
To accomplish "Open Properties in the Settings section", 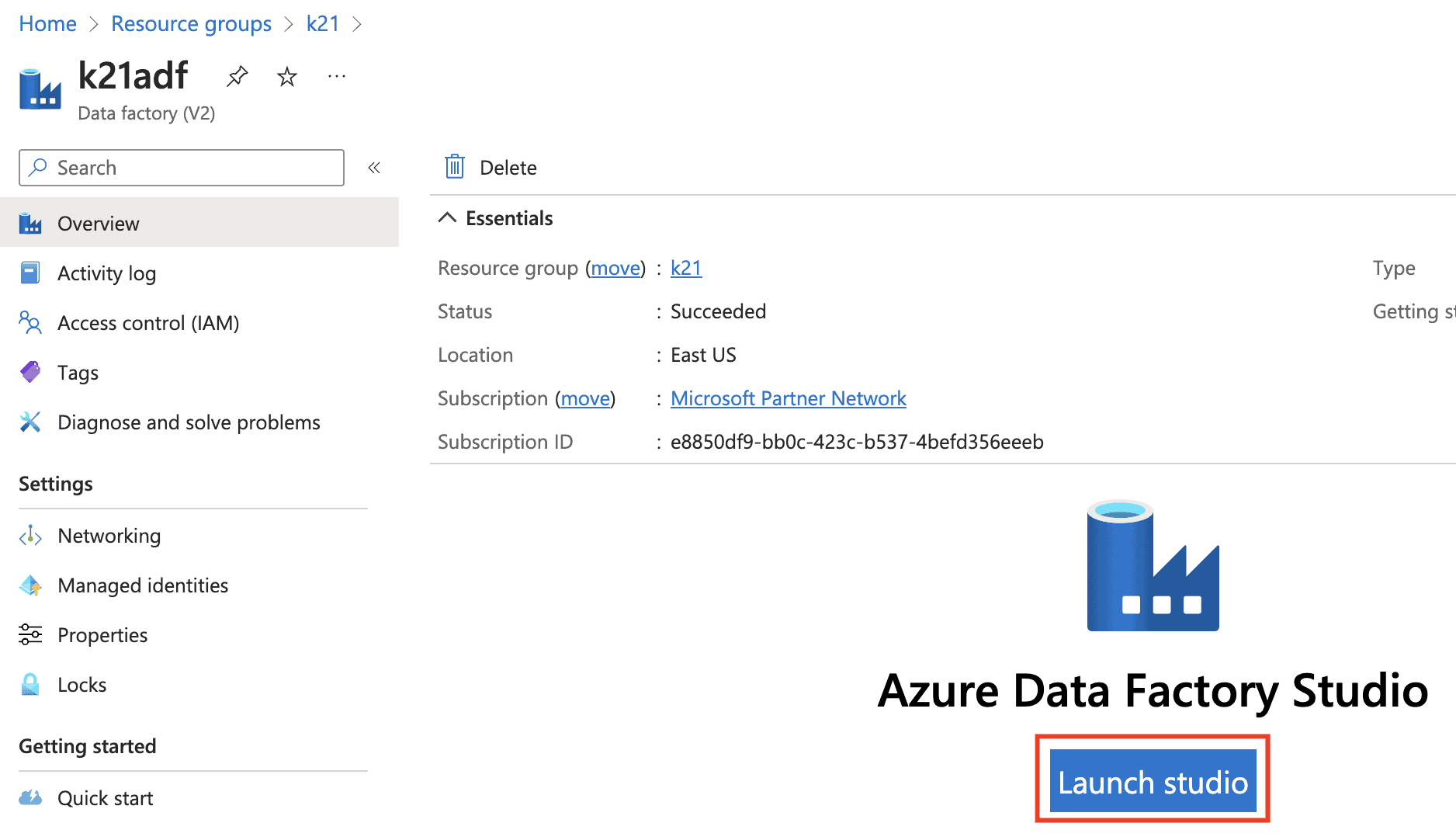I will click(102, 635).
